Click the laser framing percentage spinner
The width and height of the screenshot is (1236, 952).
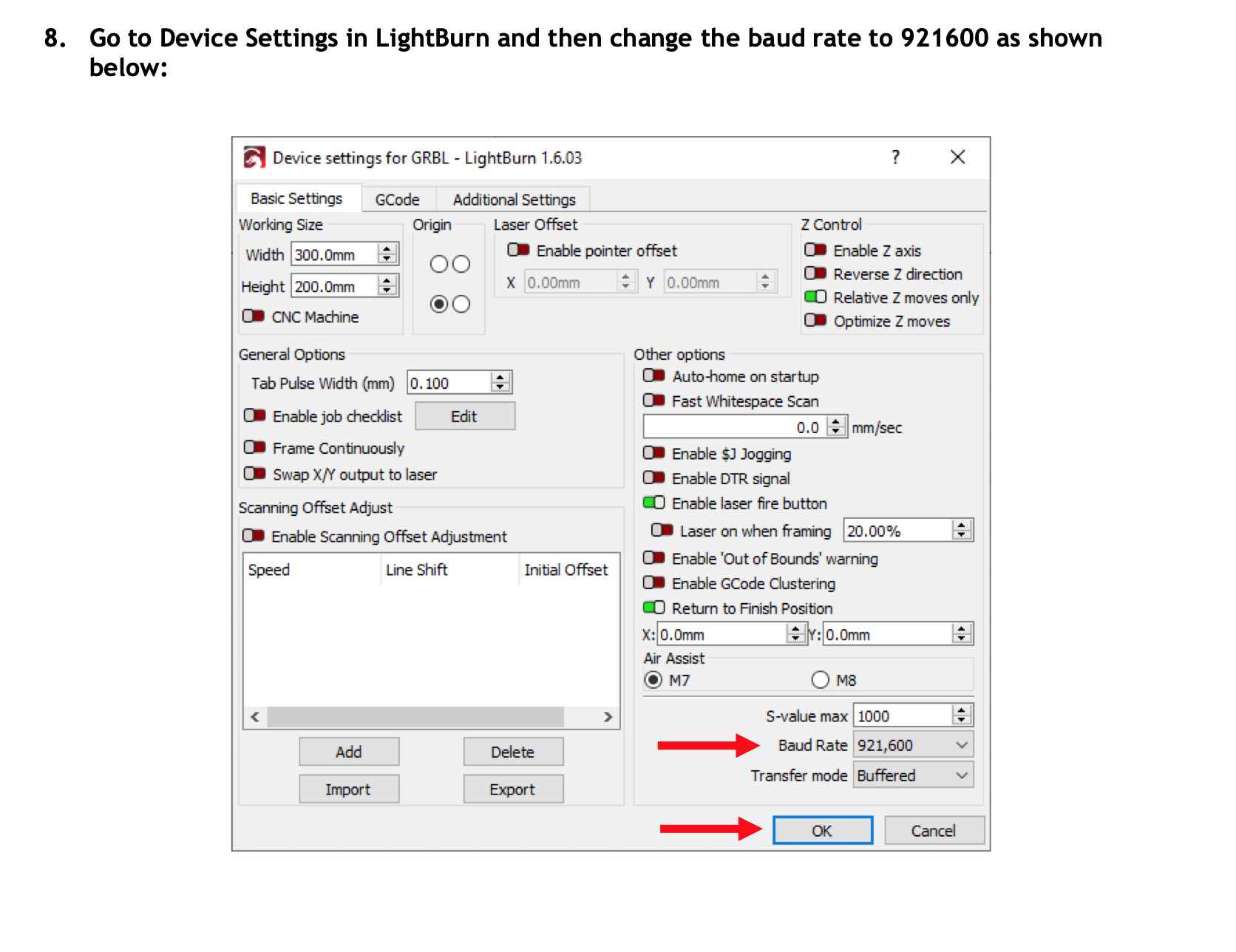point(962,530)
